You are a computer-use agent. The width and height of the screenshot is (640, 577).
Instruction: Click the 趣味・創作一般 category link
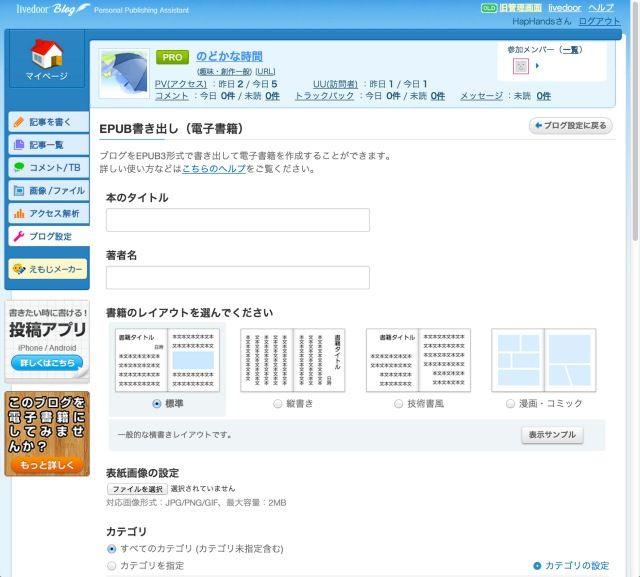pyautogui.click(x=224, y=72)
